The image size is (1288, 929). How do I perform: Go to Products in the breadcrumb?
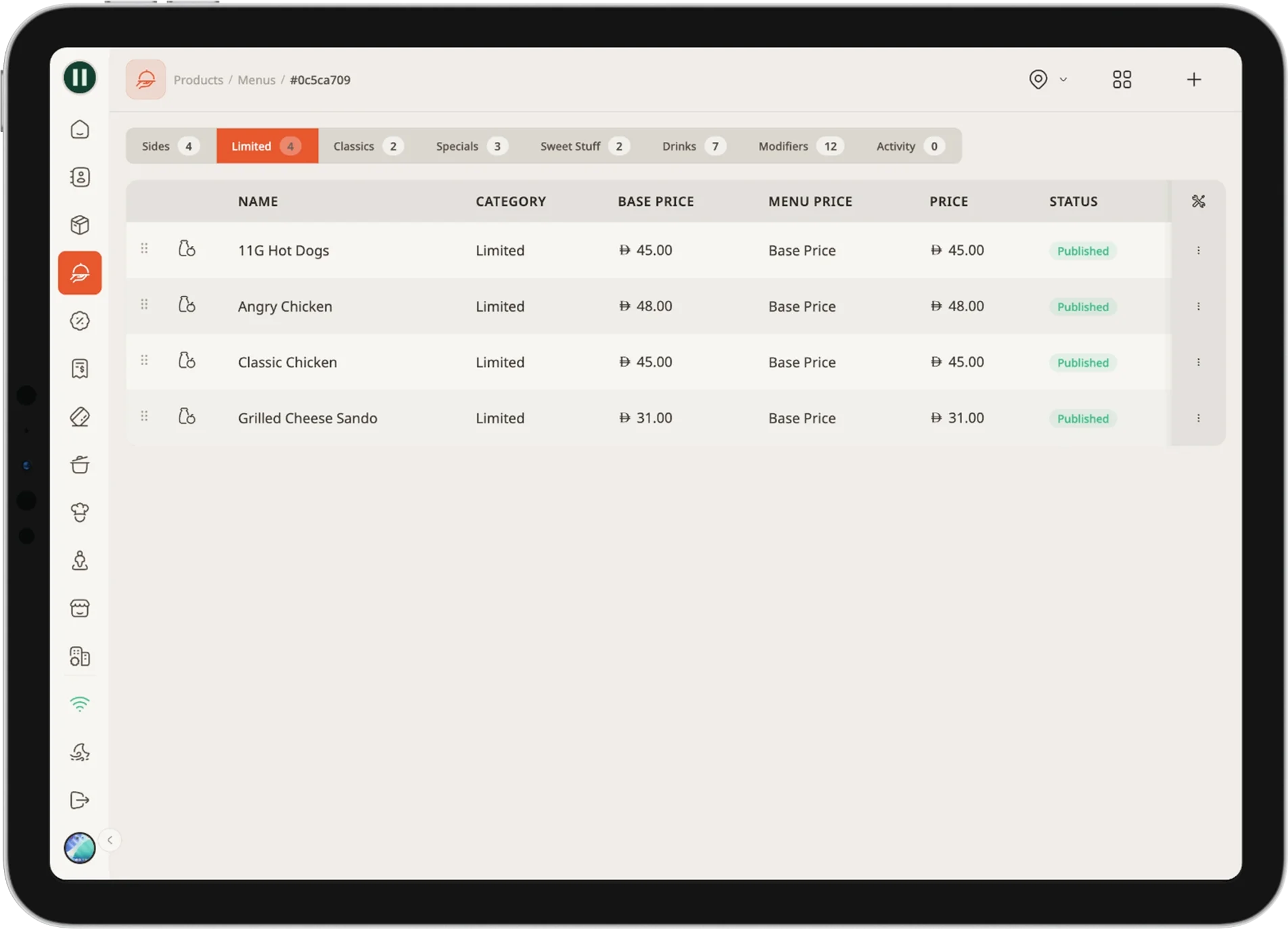(198, 80)
